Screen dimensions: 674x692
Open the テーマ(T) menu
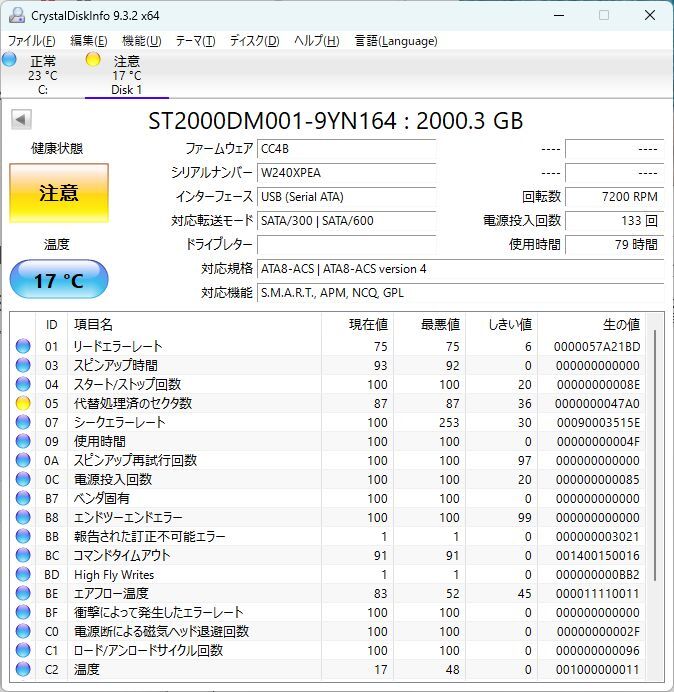196,41
